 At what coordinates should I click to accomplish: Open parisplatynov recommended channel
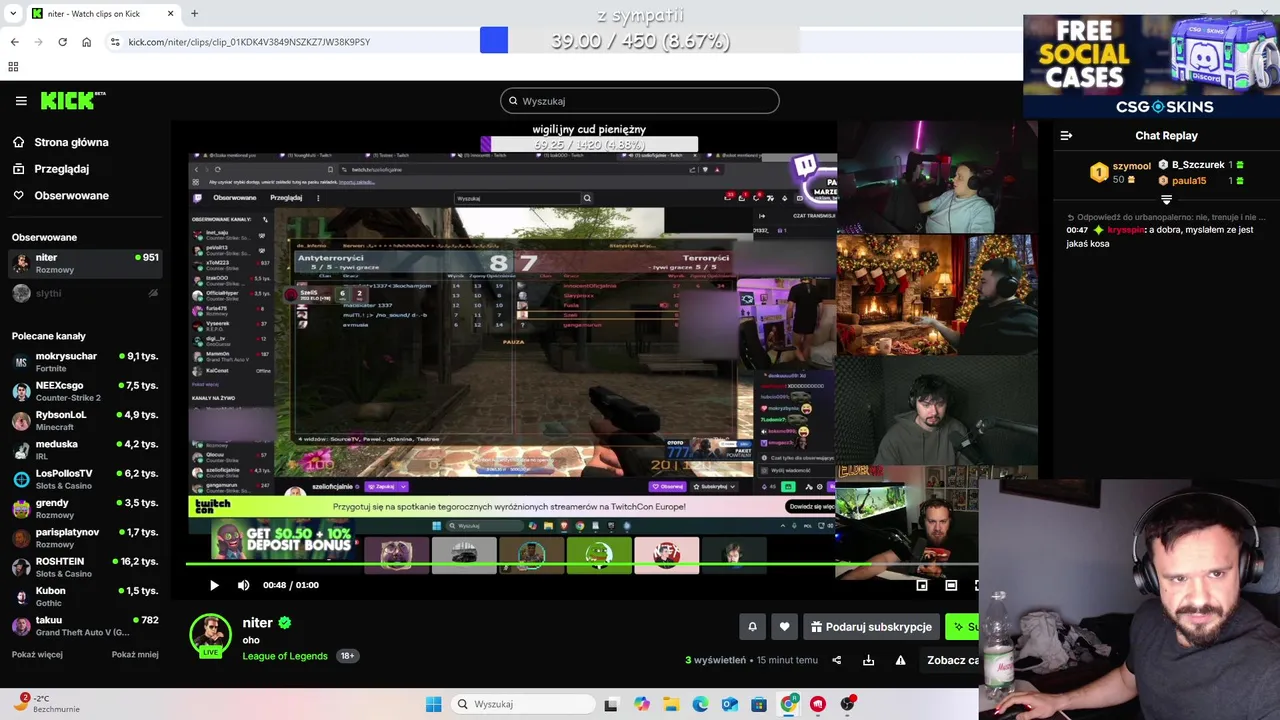click(x=85, y=537)
